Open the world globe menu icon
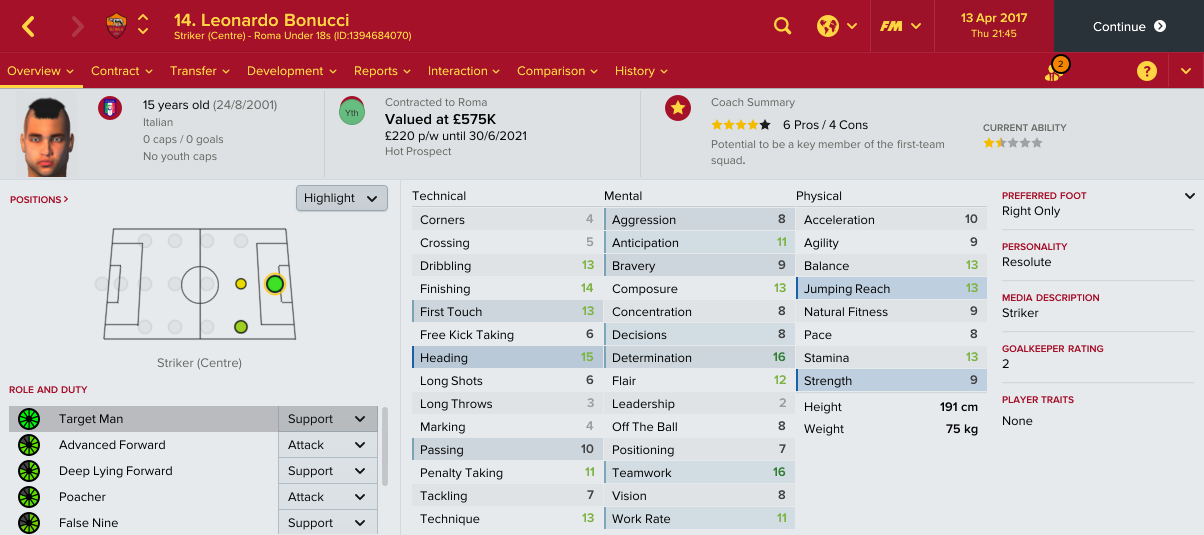Viewport: 1204px width, 535px height. 827,26
